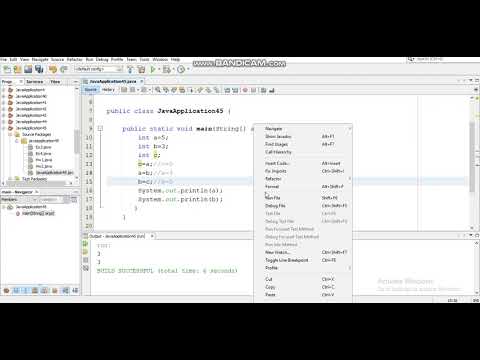The width and height of the screenshot is (480, 360).
Task: Select JavaApplication45.java in project tree
Action: [54, 173]
